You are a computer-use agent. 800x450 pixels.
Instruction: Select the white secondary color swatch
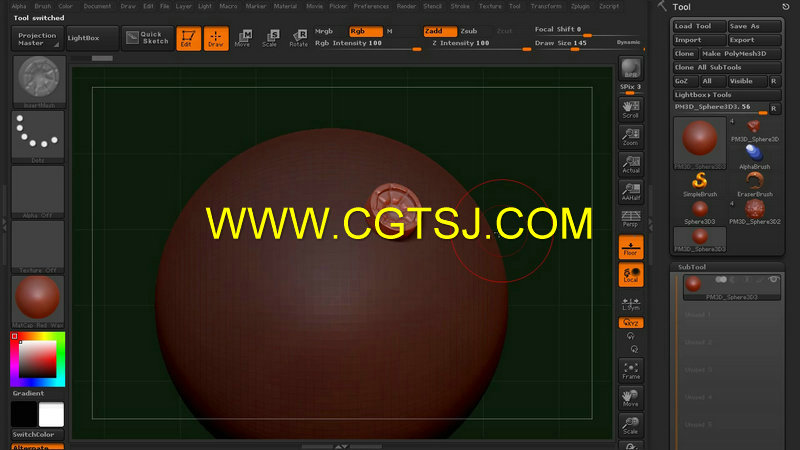pos(52,414)
